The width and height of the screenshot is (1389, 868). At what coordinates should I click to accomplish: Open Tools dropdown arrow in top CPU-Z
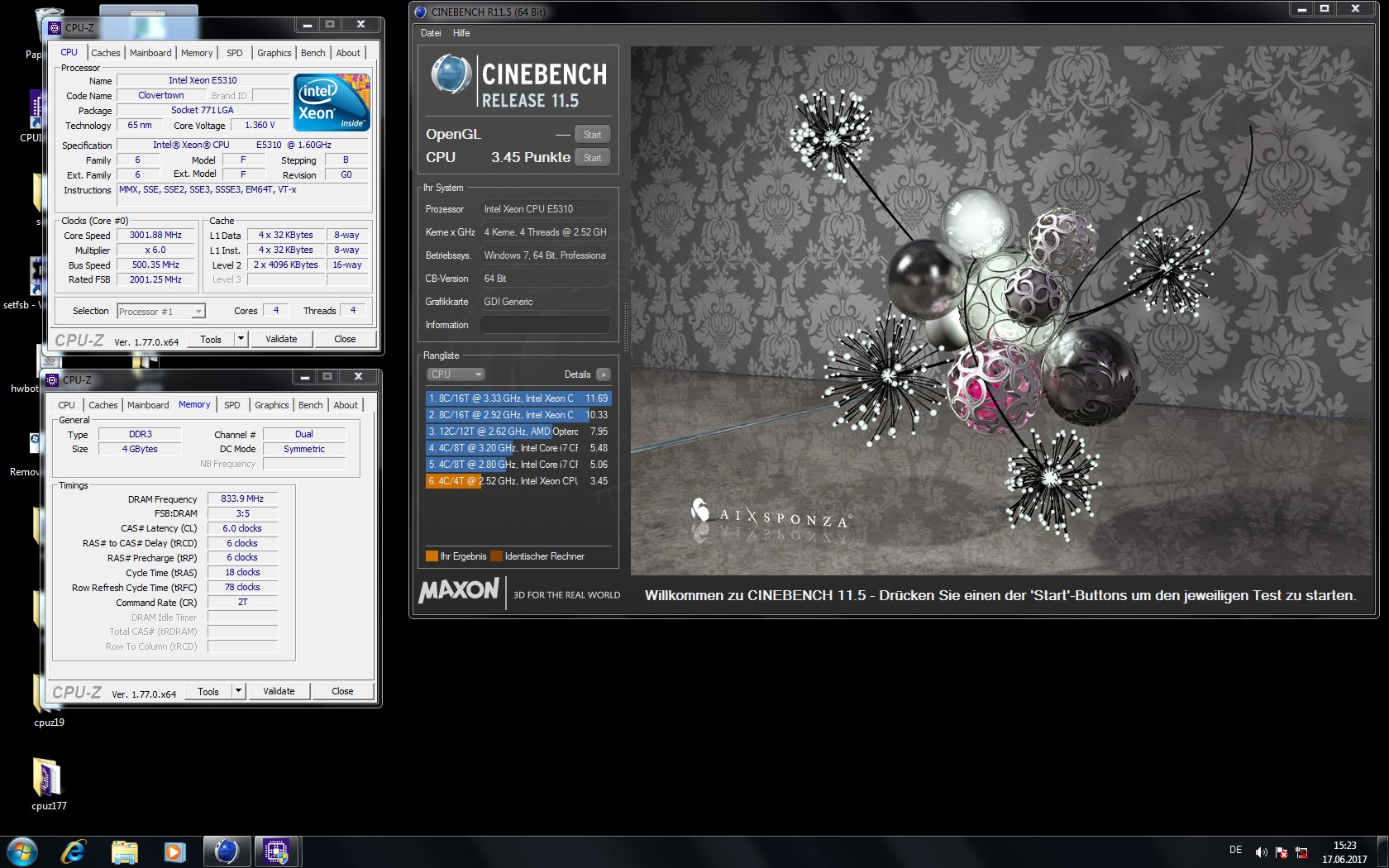pos(241,339)
